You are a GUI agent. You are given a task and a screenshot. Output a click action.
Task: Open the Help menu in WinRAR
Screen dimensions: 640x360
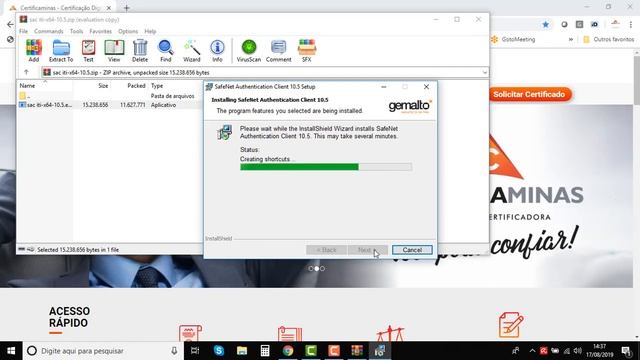[x=150, y=31]
